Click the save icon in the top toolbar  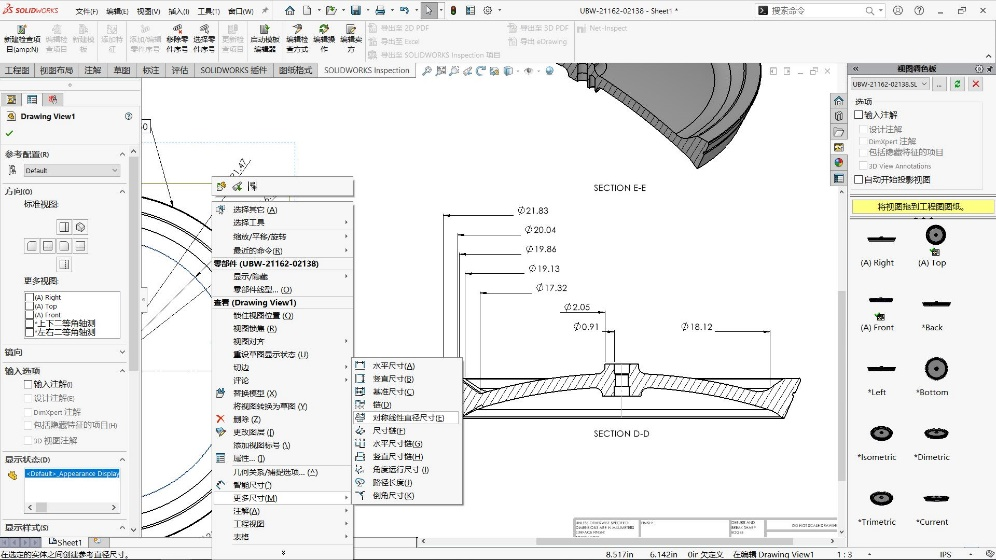[354, 10]
